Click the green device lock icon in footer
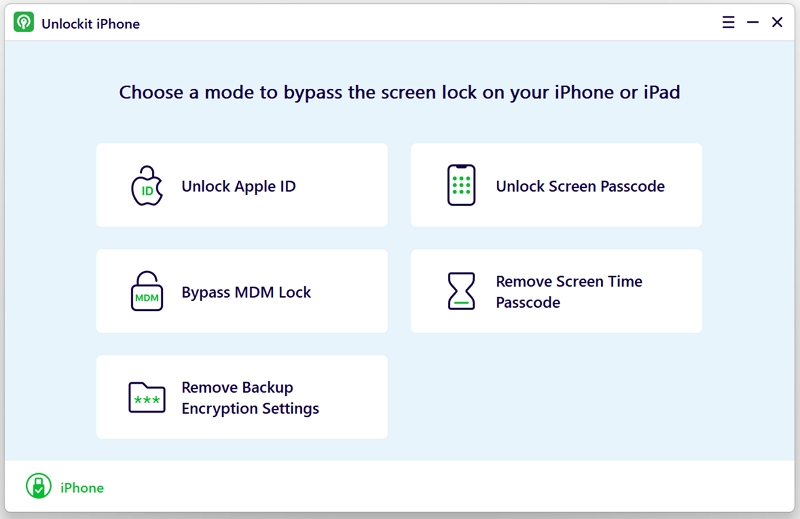Screen dimensions: 800x519 click(x=38, y=487)
